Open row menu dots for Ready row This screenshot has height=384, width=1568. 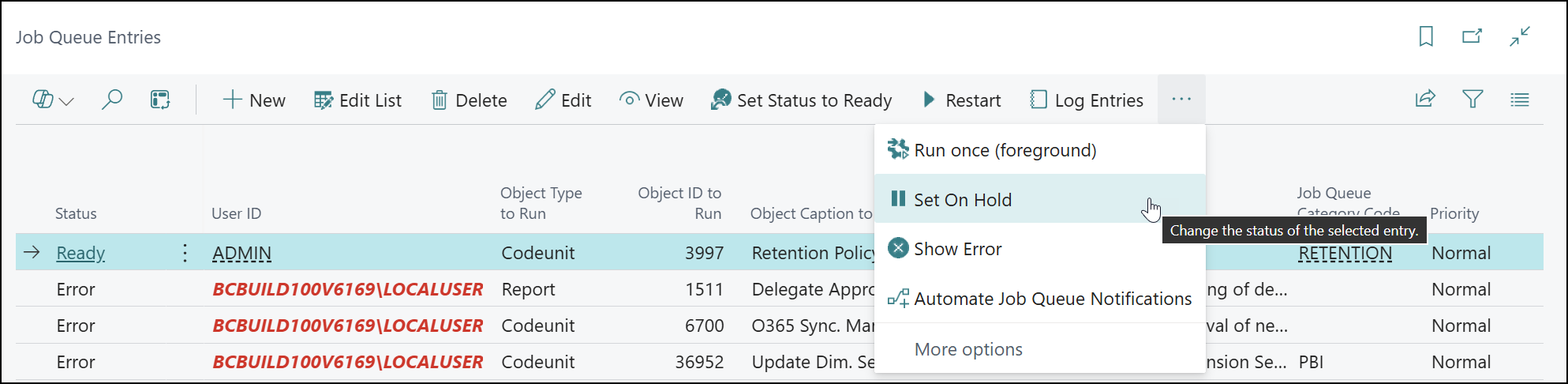(x=185, y=253)
